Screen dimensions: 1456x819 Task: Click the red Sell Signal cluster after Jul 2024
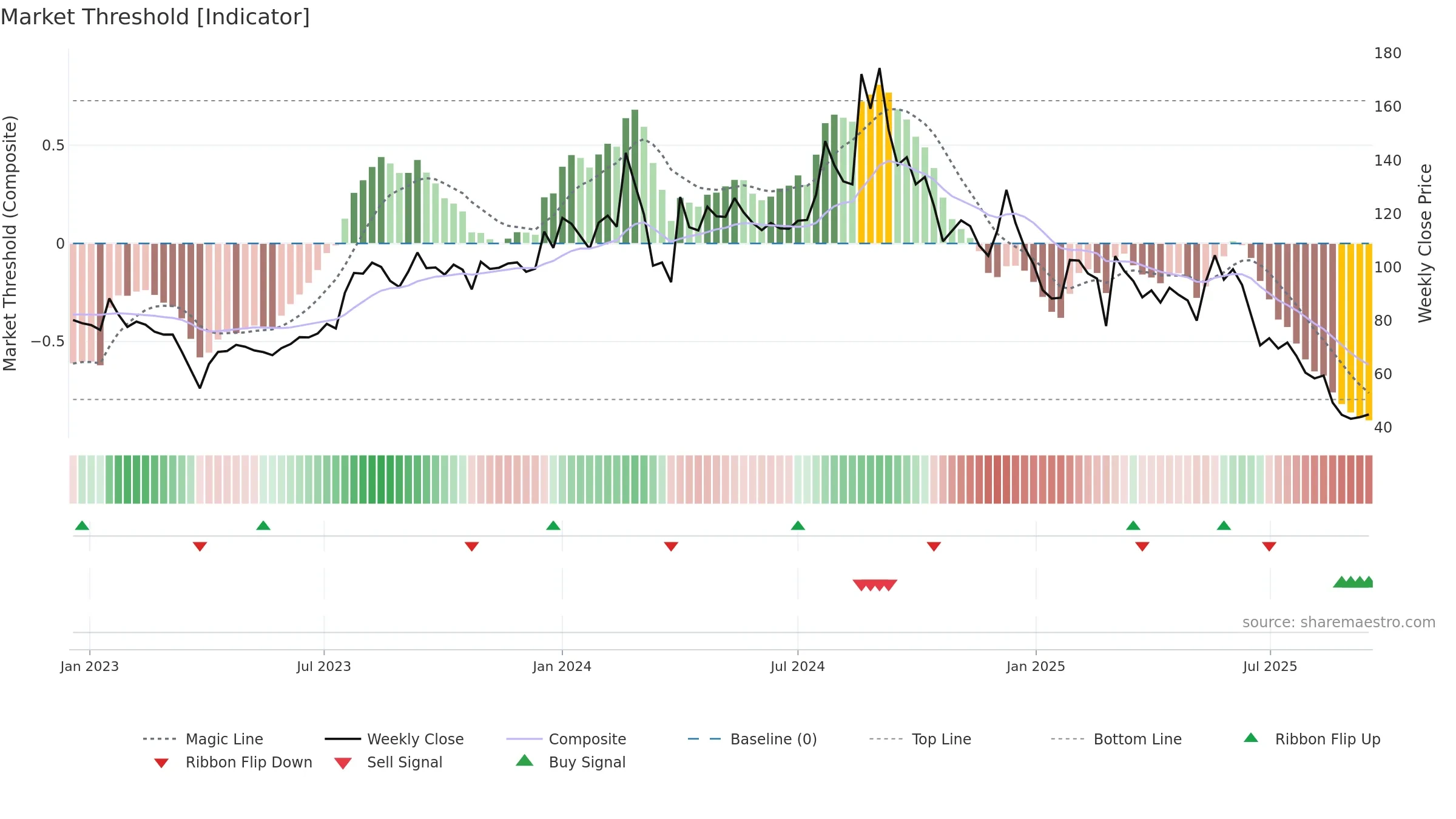(875, 585)
